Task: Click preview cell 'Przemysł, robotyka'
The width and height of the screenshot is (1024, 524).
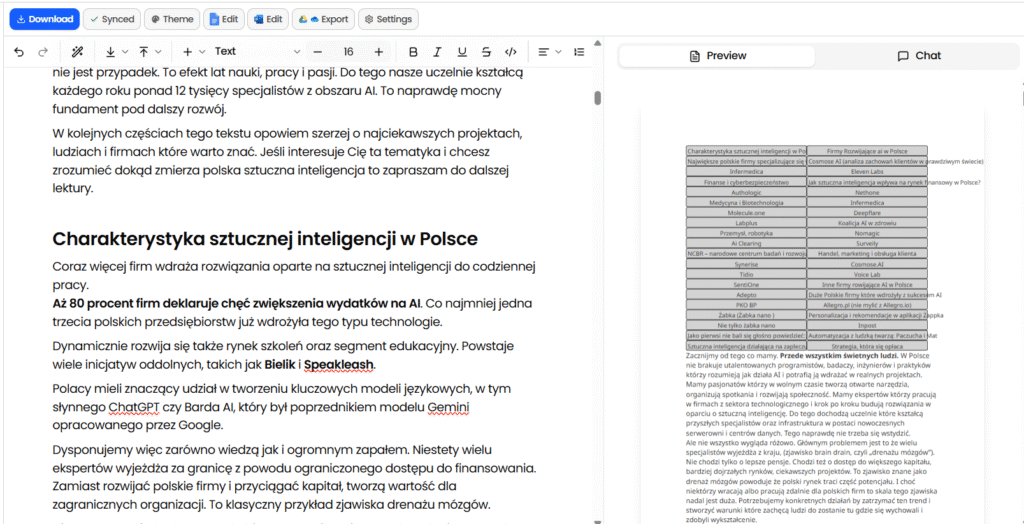Action: [746, 233]
